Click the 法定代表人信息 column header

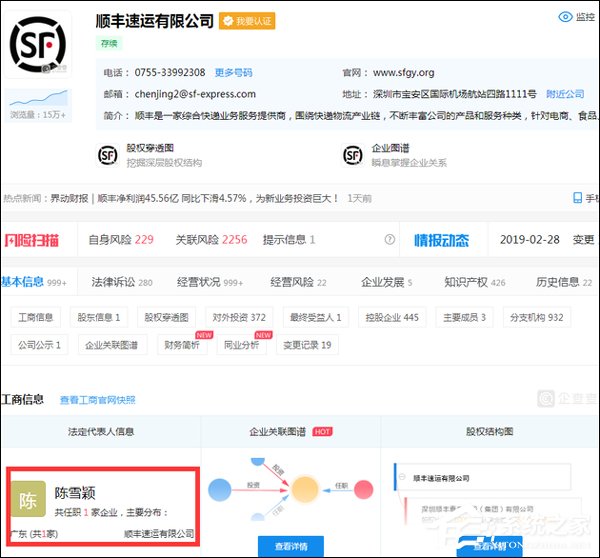pos(101,431)
